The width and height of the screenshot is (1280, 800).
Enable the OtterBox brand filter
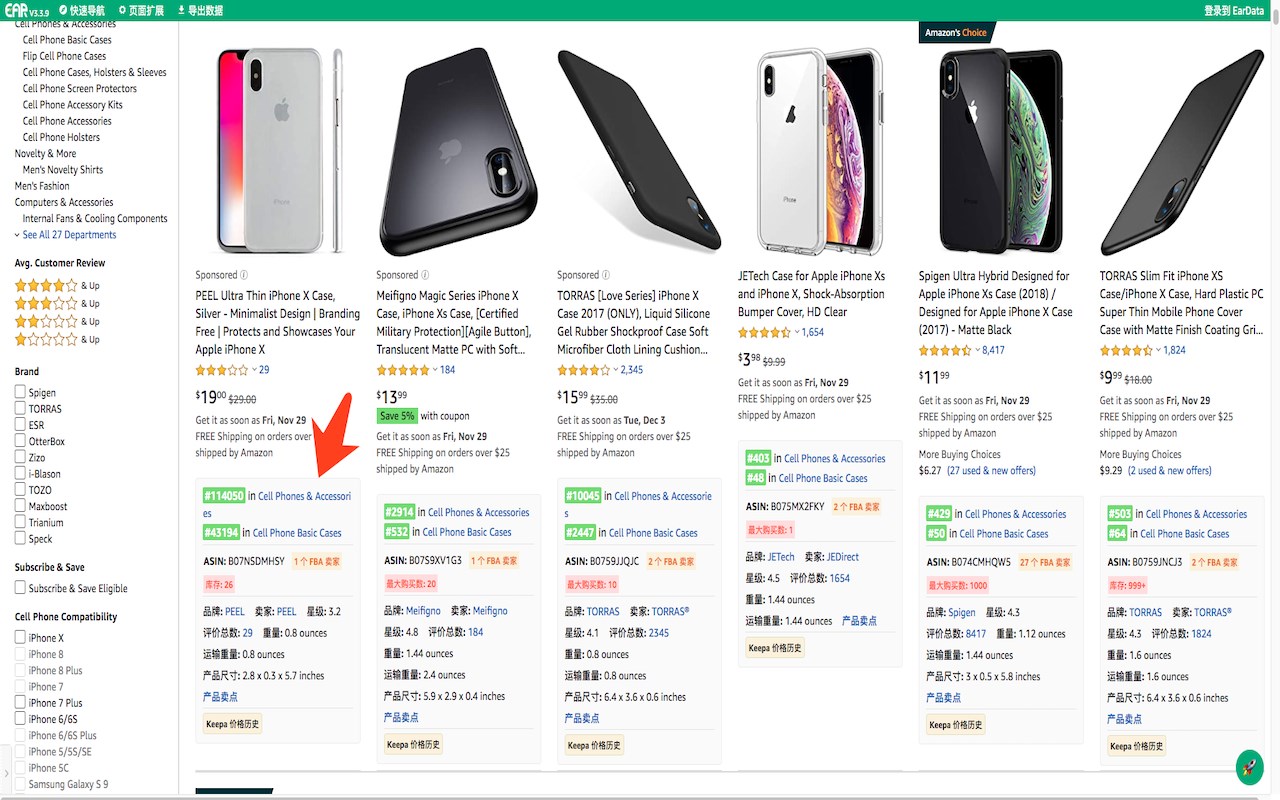pos(20,441)
